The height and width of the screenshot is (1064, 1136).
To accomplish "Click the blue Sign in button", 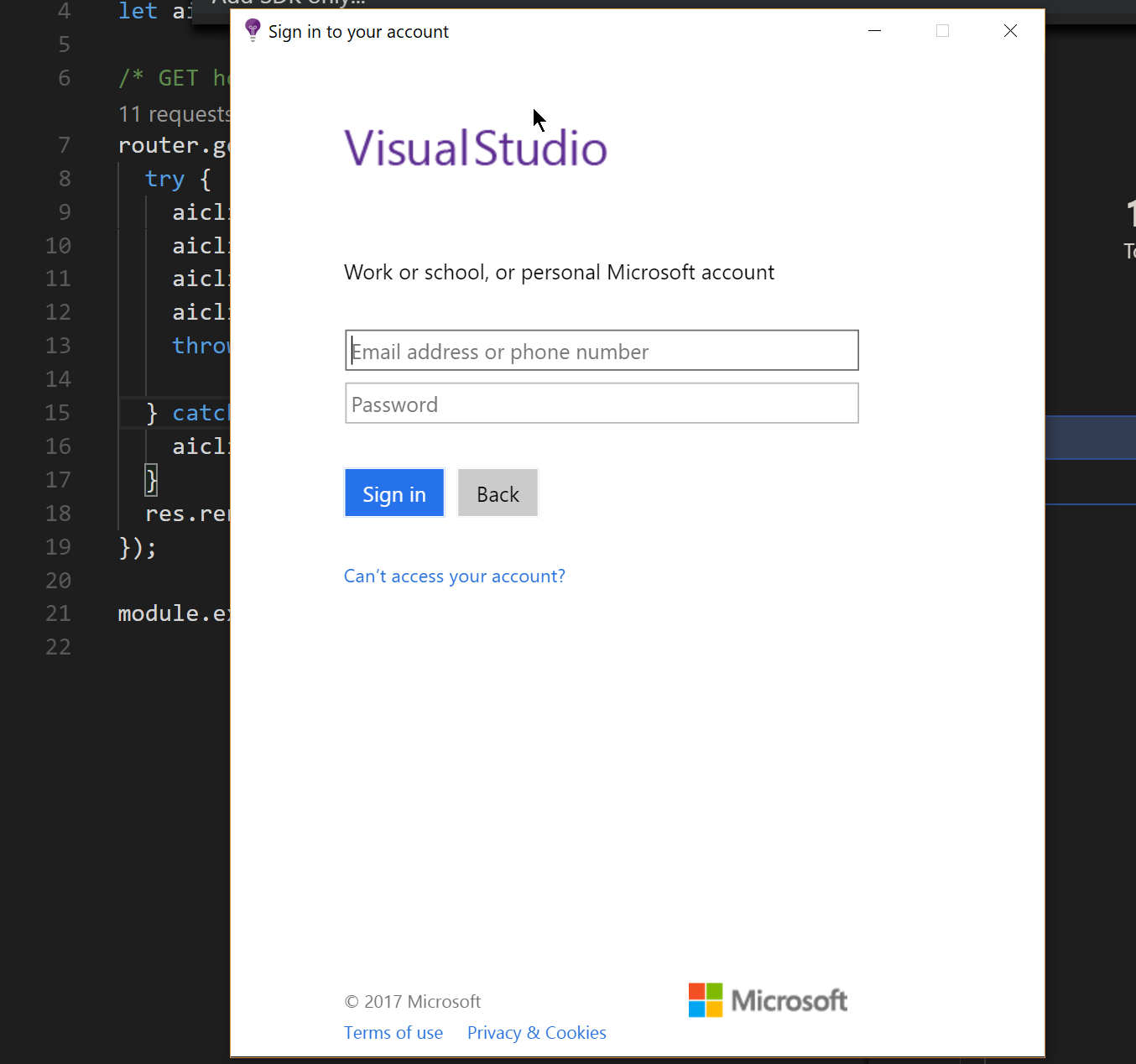I will click(x=394, y=493).
